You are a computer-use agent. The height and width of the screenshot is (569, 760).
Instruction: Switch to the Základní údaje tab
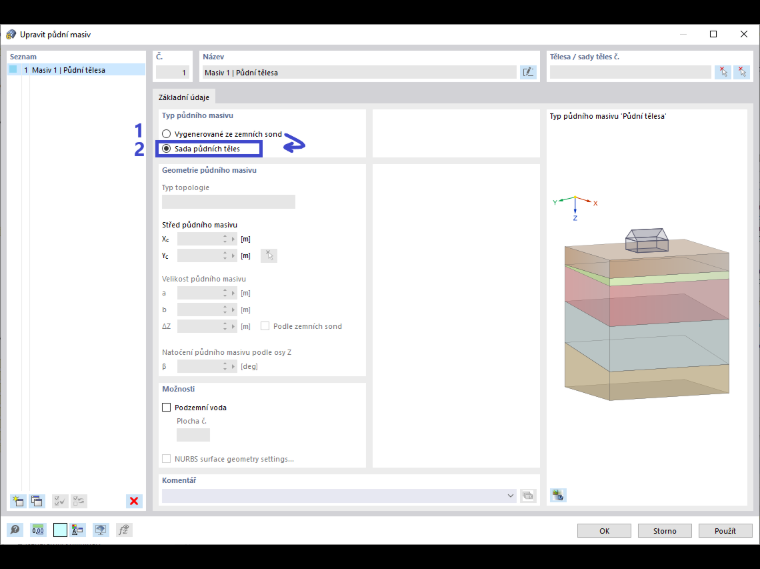(x=184, y=97)
